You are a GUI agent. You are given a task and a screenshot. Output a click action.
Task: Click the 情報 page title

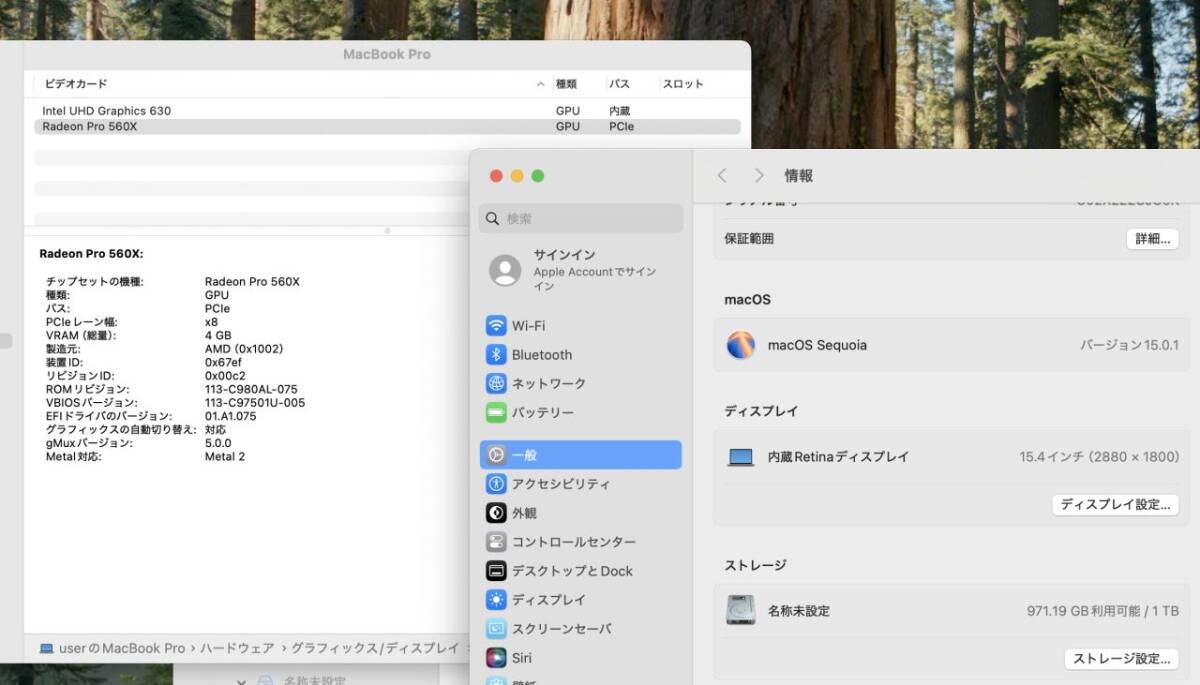(x=799, y=176)
